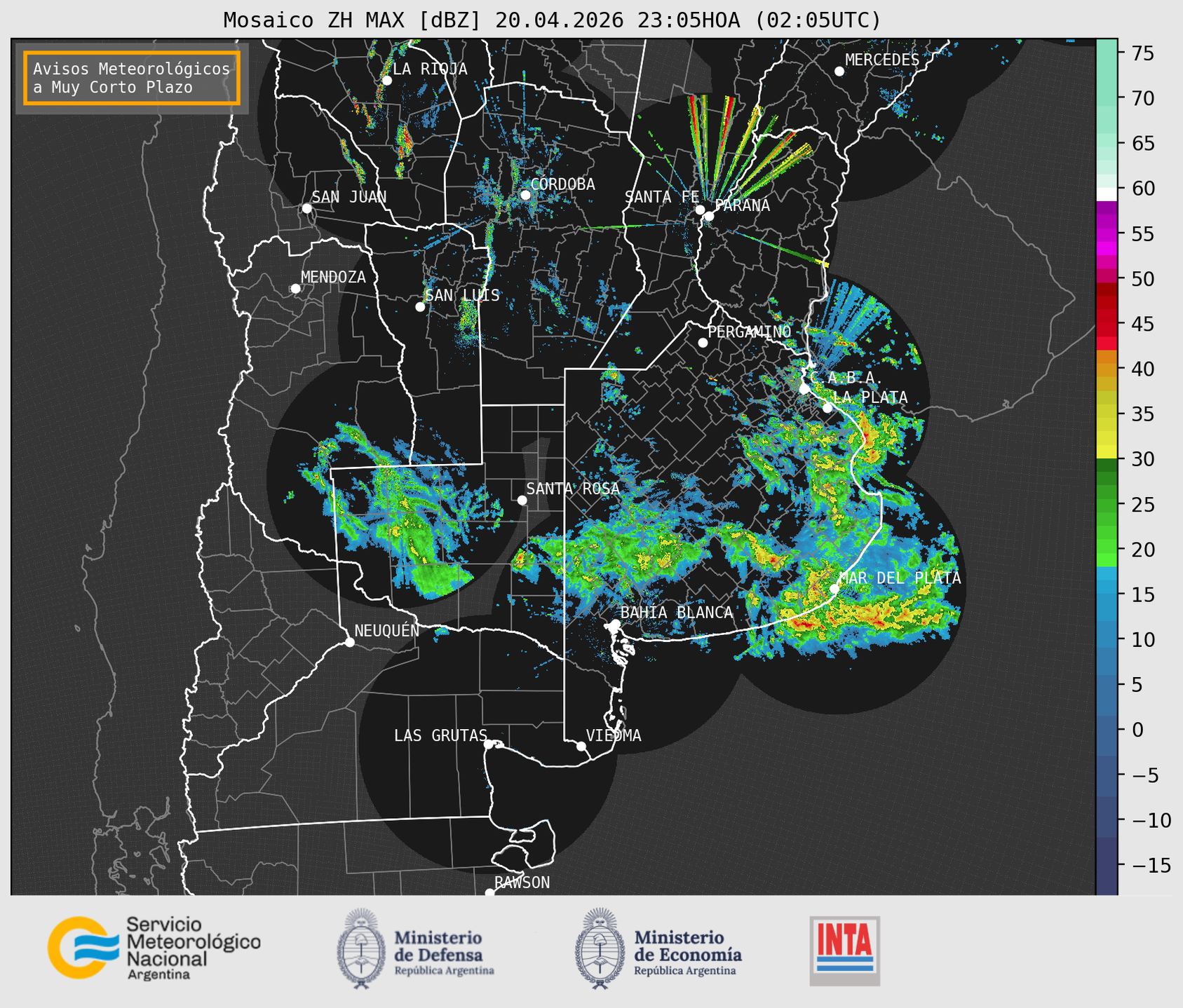Click the Ministerio de Defensa emblem
Screen dimensions: 1183x1008
(x=361, y=948)
